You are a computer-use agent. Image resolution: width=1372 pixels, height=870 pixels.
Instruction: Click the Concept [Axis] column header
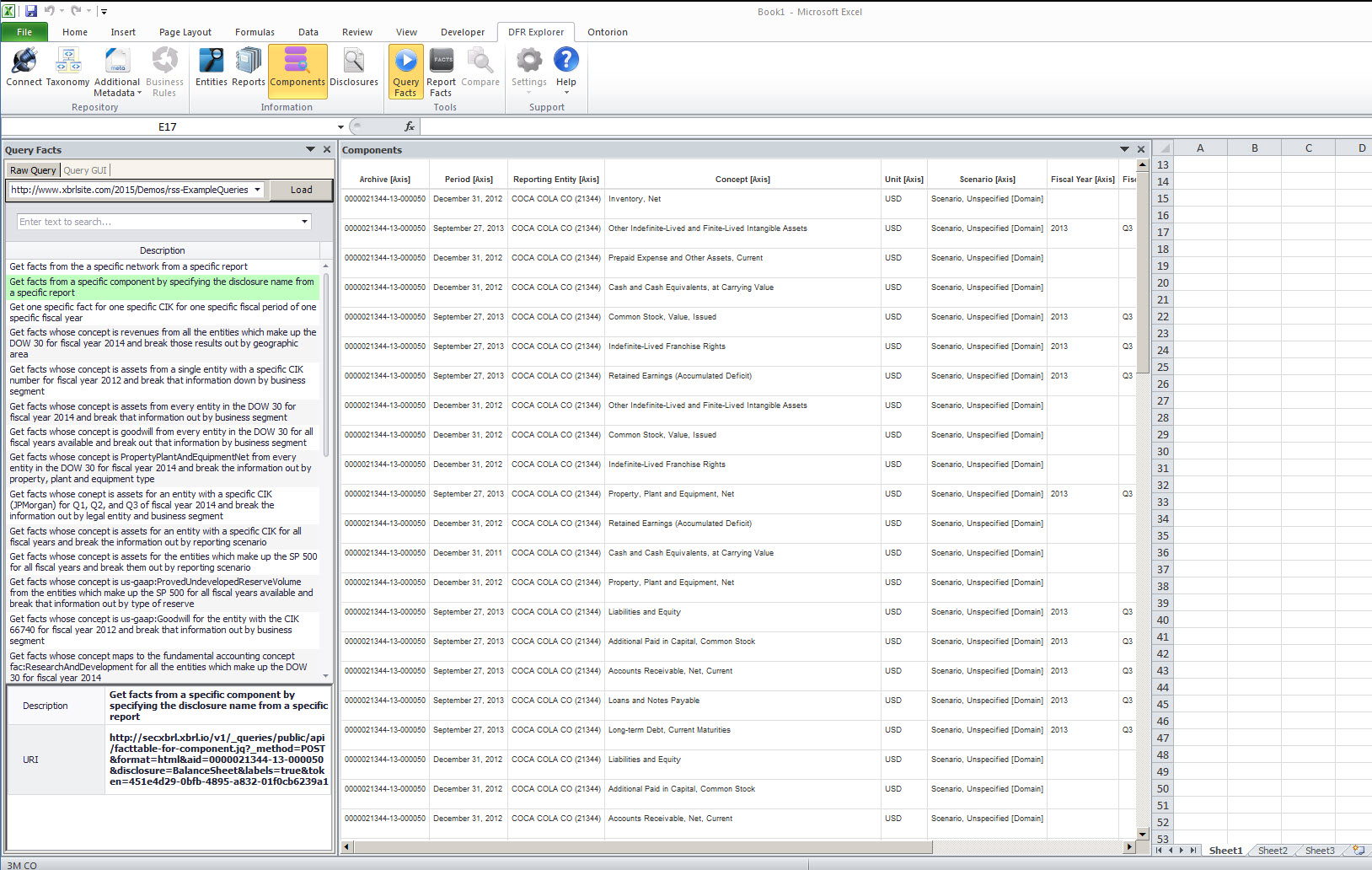click(742, 180)
